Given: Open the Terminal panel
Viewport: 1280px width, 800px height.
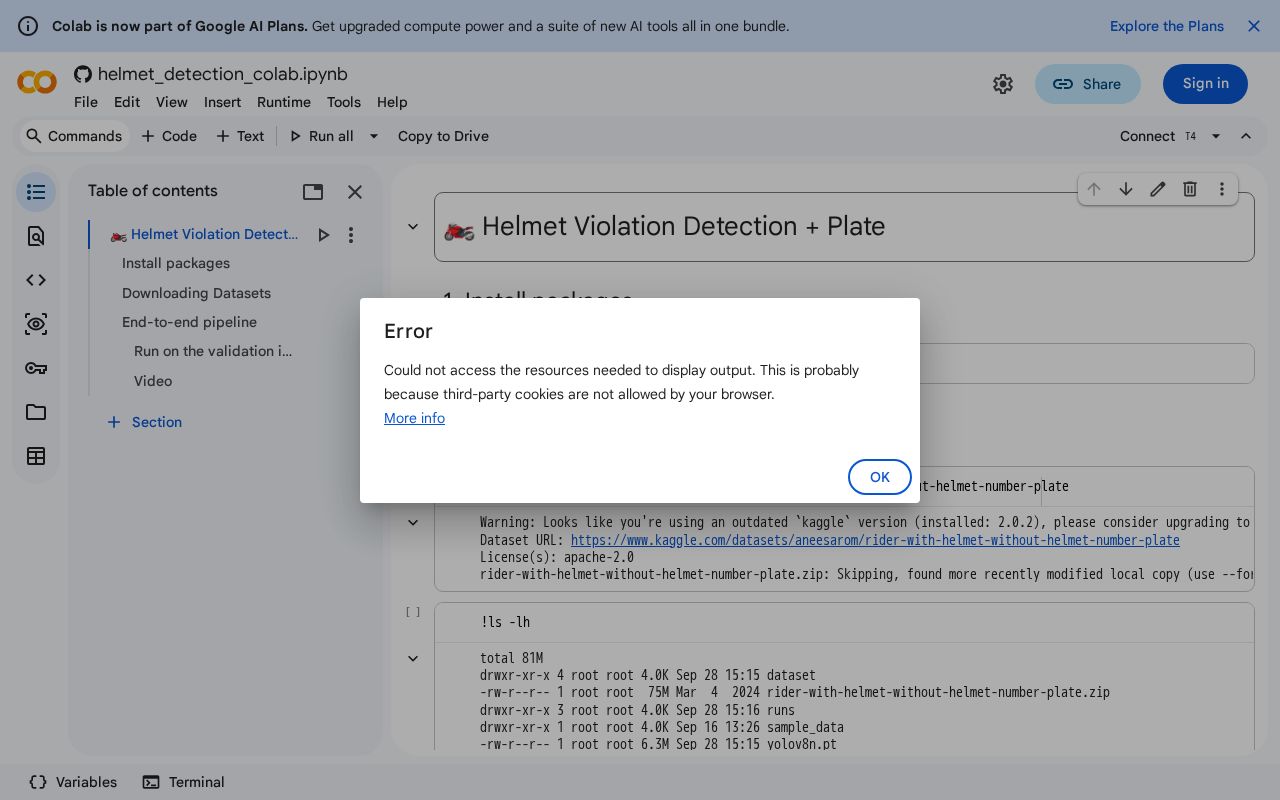Looking at the screenshot, I should [183, 782].
